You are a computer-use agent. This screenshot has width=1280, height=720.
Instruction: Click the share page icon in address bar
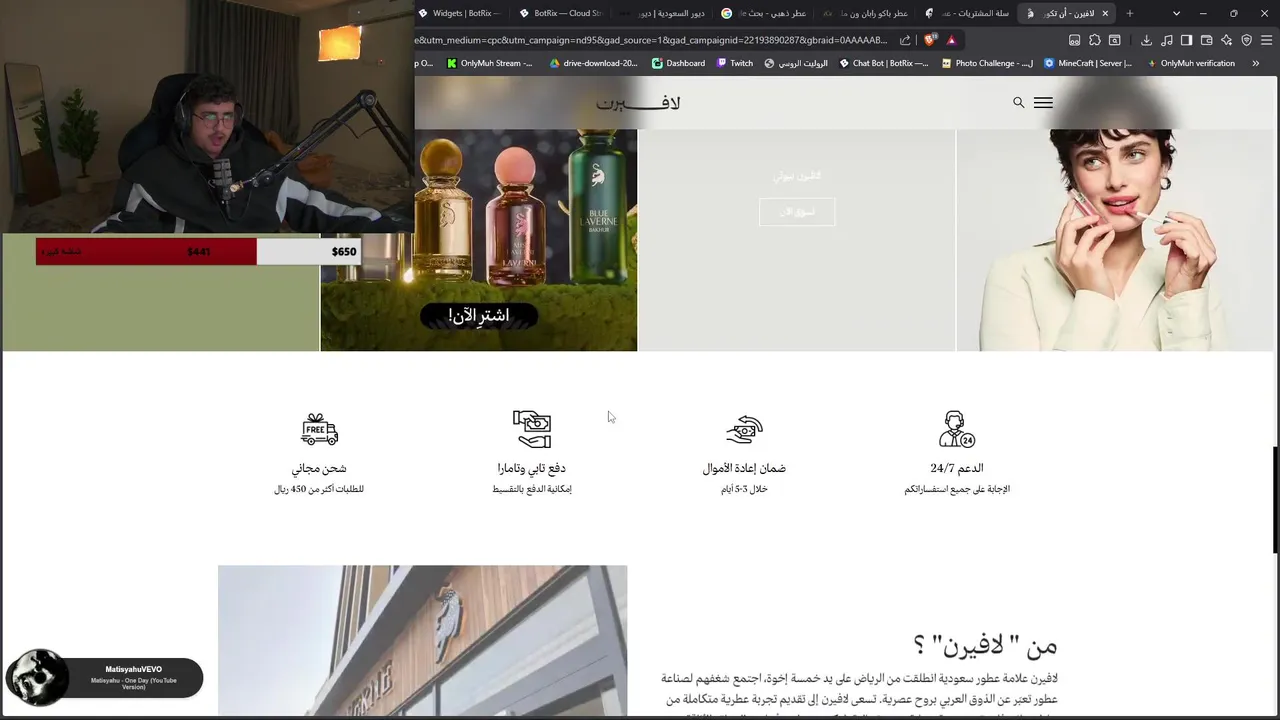coord(905,40)
